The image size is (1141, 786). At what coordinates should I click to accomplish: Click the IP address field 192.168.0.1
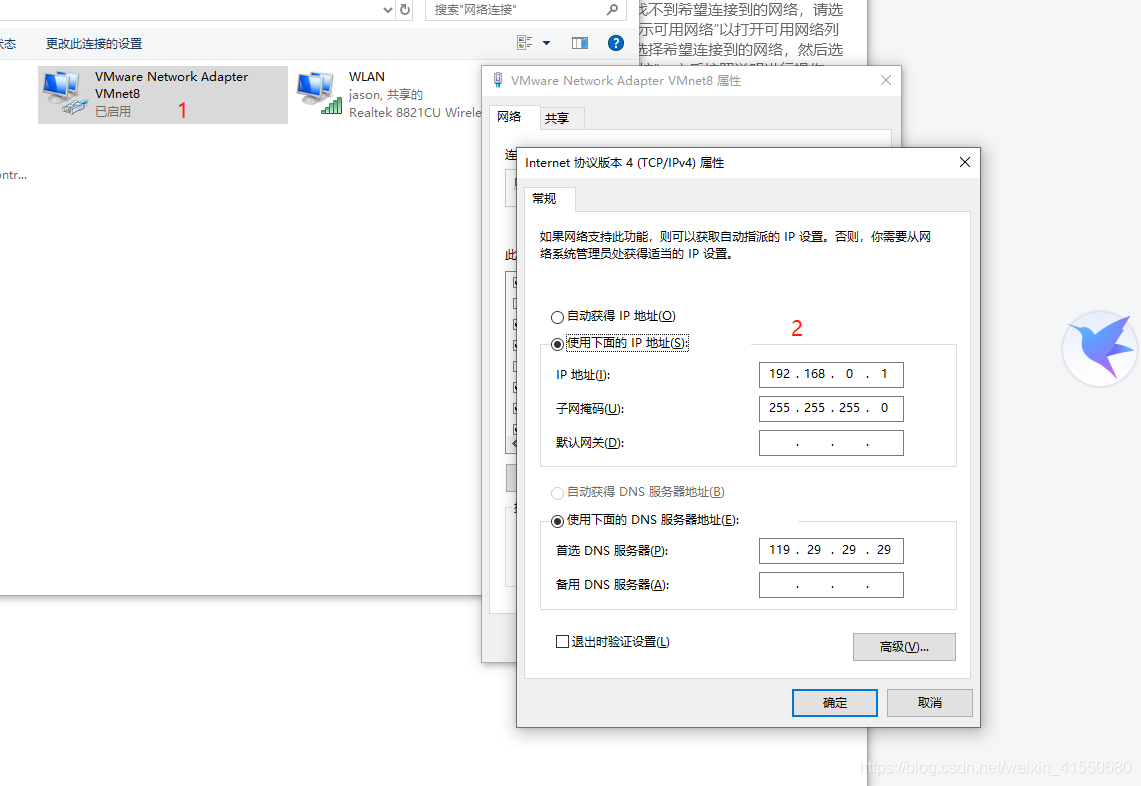point(831,374)
